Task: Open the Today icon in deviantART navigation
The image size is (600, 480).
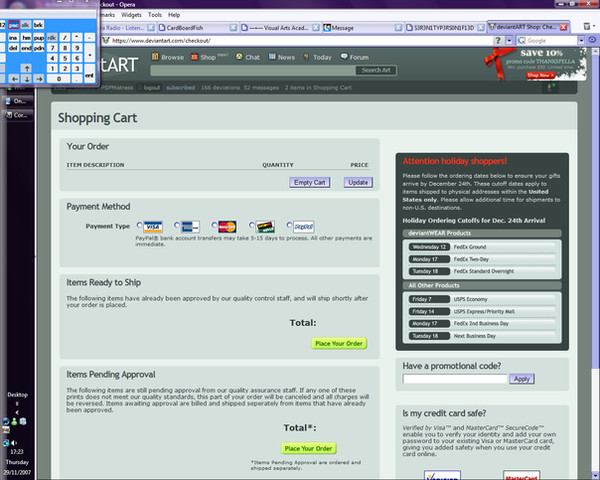Action: 307,57
